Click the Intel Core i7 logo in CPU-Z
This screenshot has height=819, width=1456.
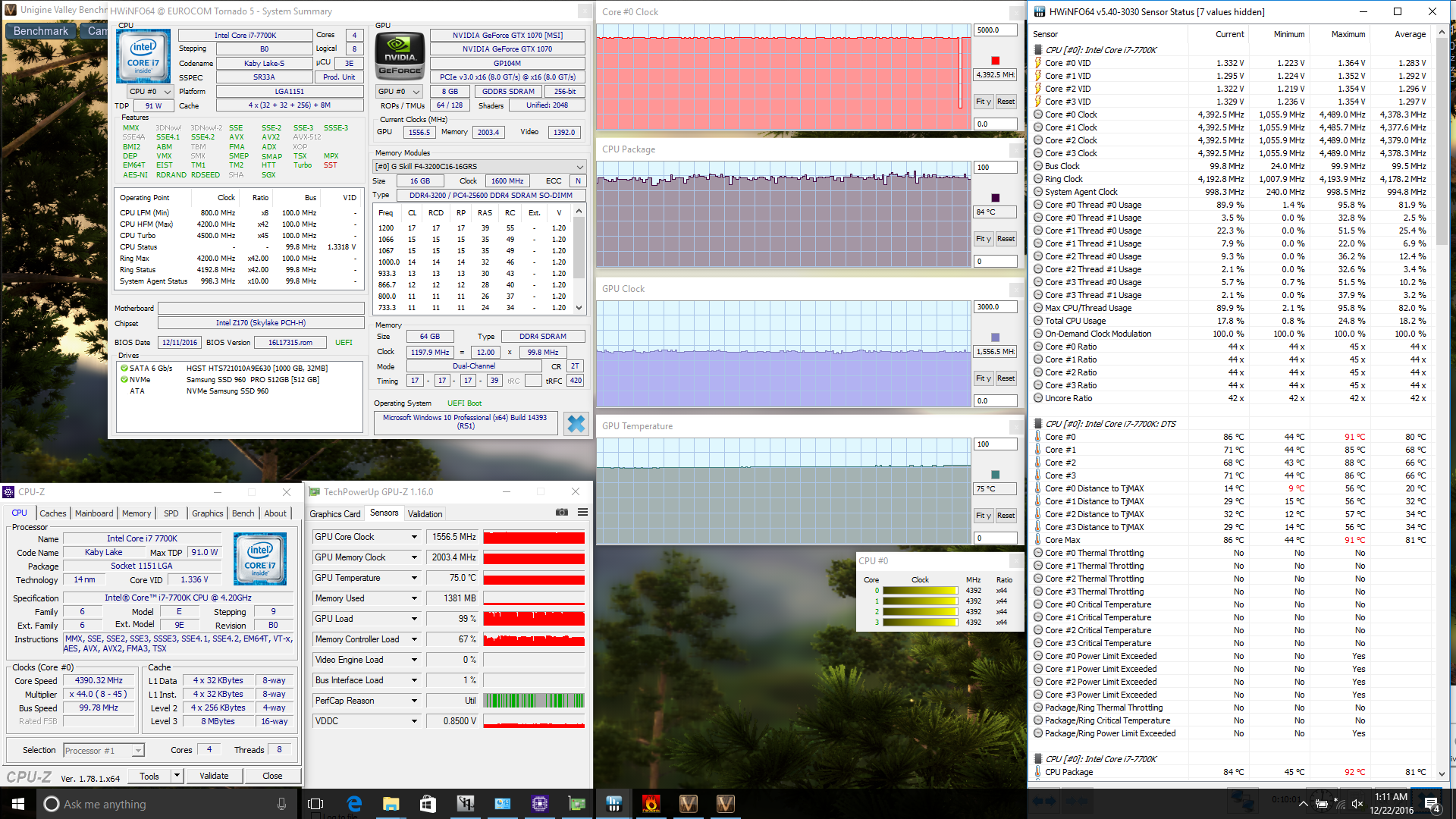coord(260,558)
